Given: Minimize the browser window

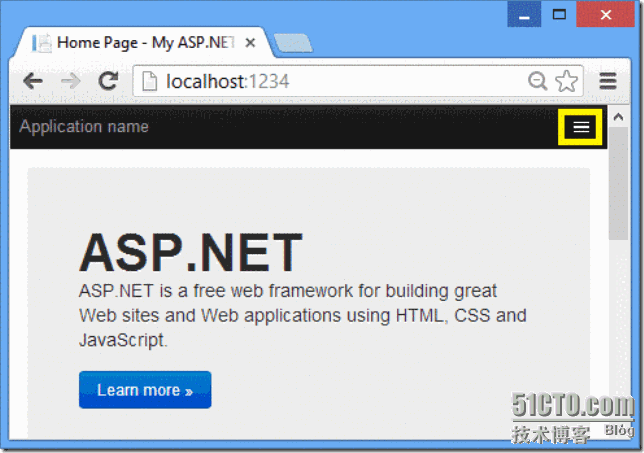Looking at the screenshot, I should [524, 15].
